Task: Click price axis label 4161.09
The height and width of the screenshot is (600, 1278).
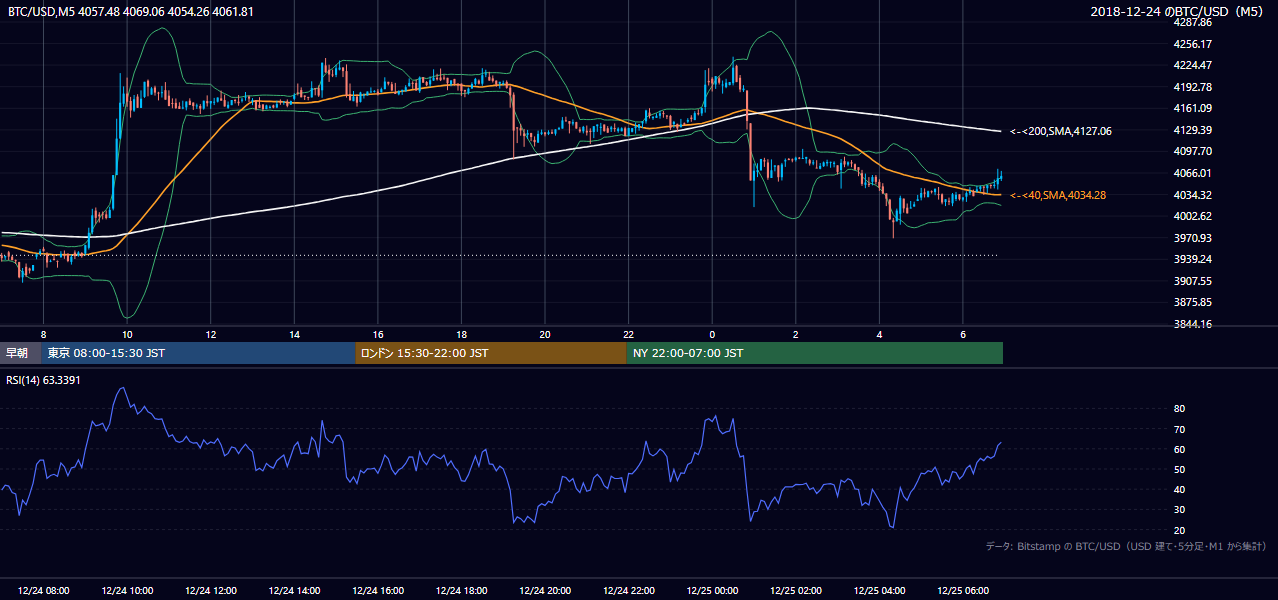Action: pyautogui.click(x=1193, y=108)
